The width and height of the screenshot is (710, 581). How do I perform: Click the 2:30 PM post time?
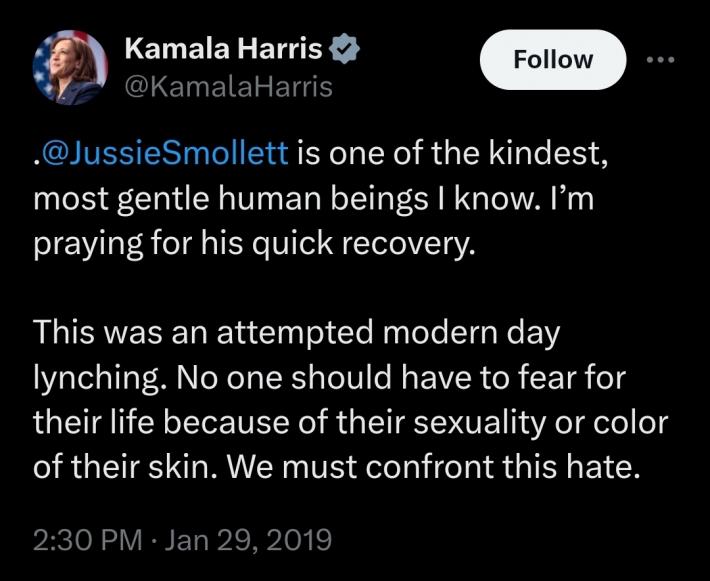[87, 539]
